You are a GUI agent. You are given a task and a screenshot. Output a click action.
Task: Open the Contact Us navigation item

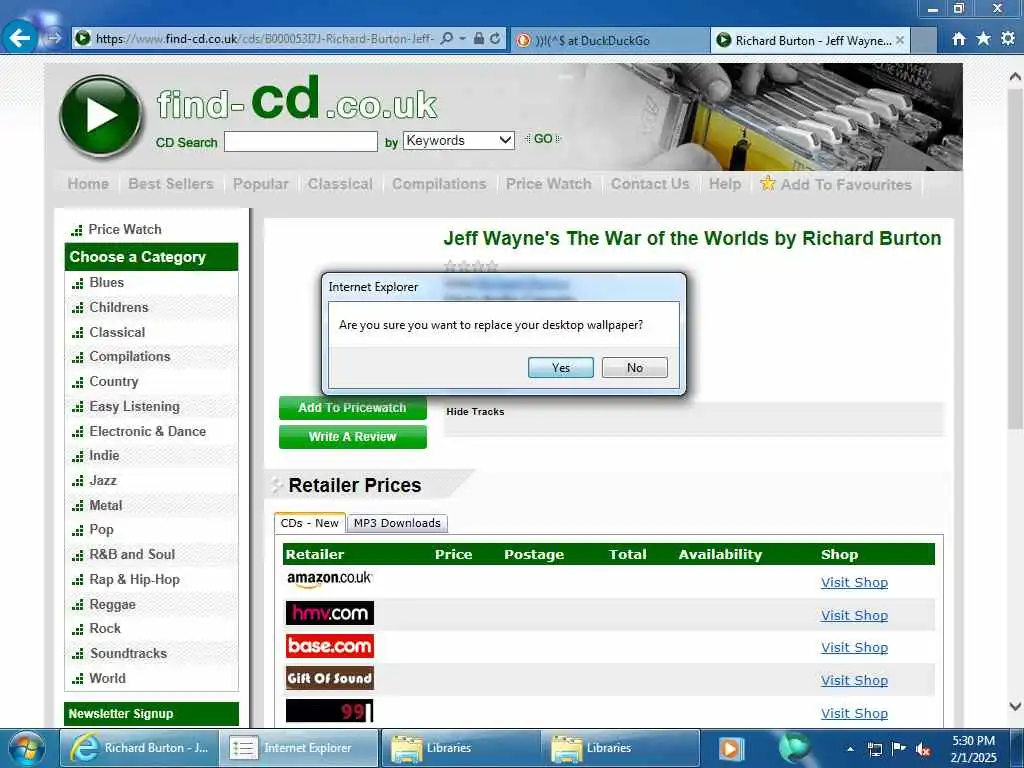pyautogui.click(x=650, y=184)
